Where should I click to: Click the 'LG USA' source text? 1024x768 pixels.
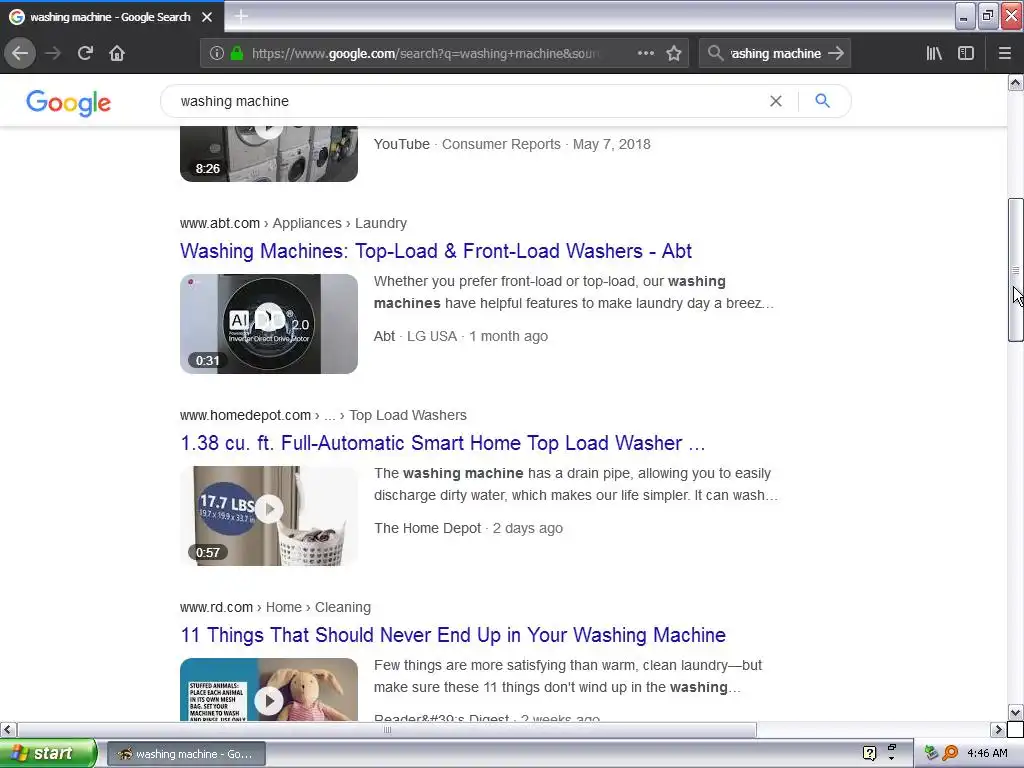[x=432, y=336]
